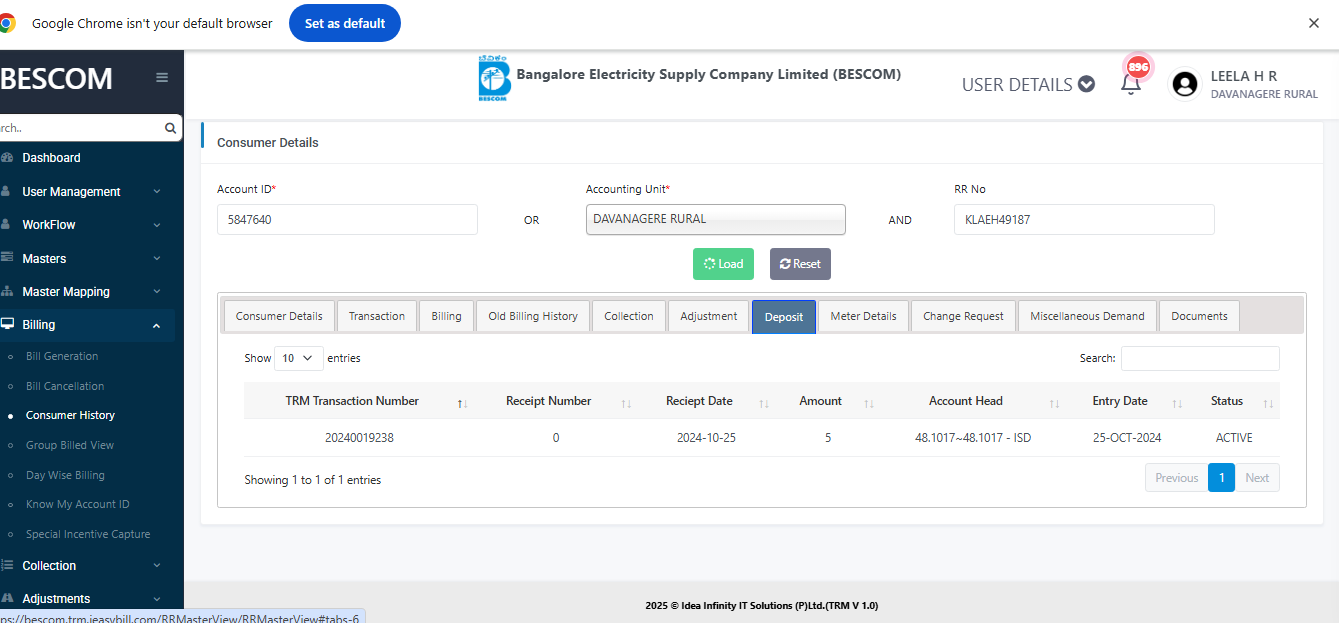Select page 1 in pagination
The width and height of the screenshot is (1339, 623).
tap(1222, 478)
